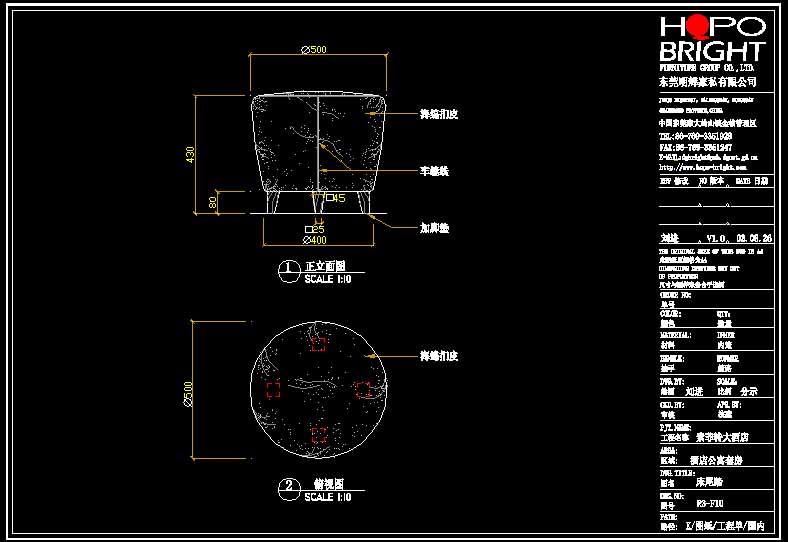Click the R3-F10 drawing number
788x542 pixels.
[710, 504]
